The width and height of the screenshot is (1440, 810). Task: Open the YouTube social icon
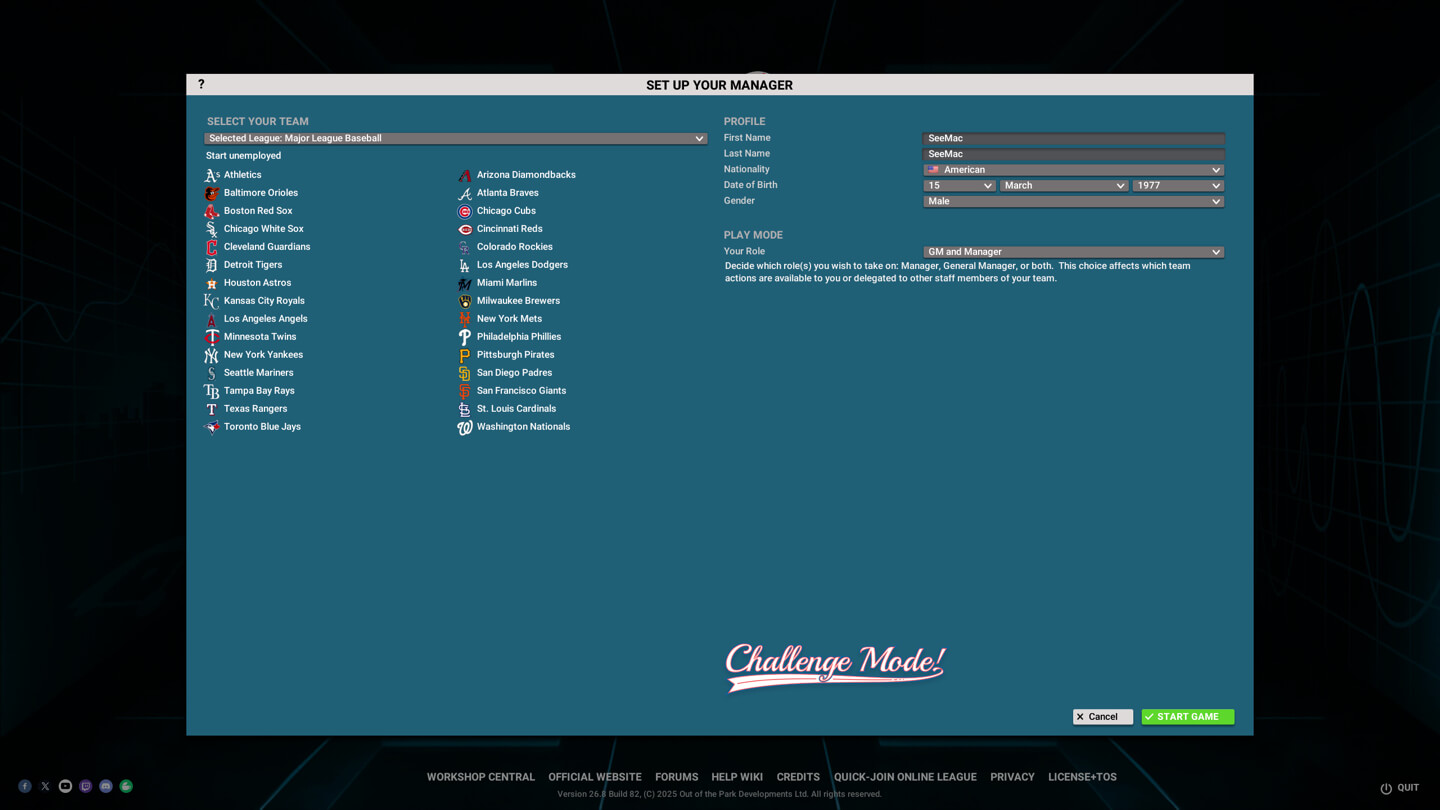(65, 786)
